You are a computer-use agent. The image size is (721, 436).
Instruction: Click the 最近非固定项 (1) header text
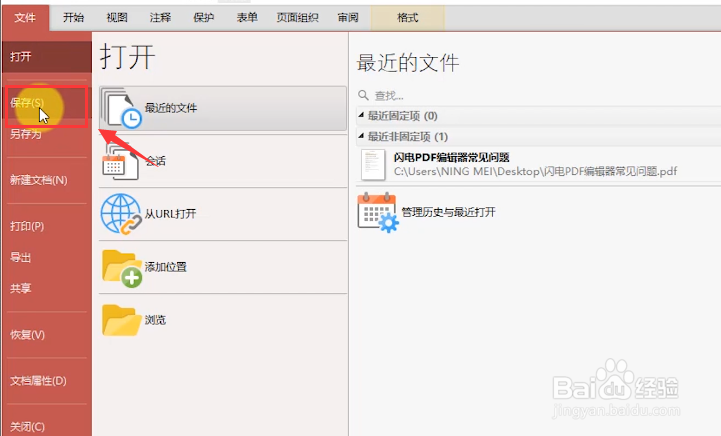pos(407,137)
